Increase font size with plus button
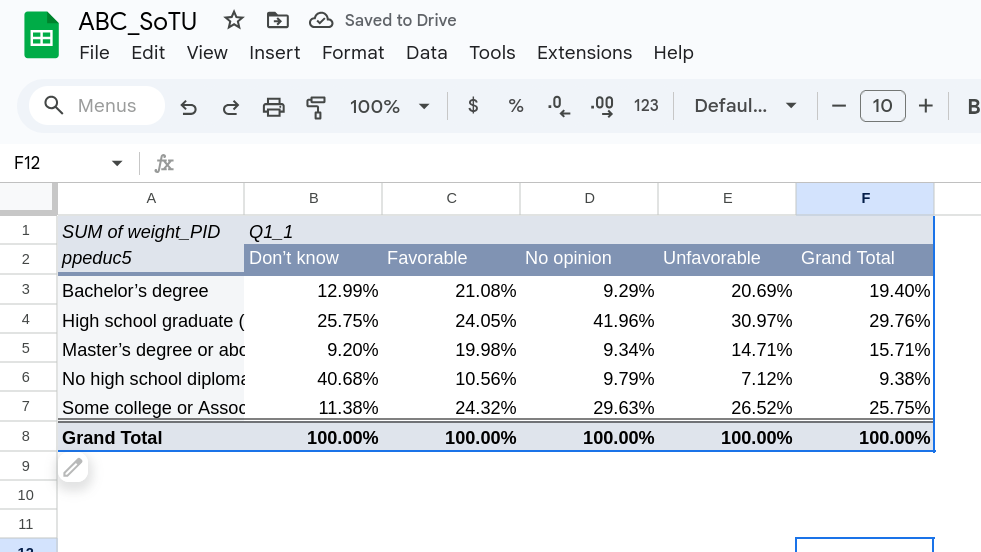 926,106
